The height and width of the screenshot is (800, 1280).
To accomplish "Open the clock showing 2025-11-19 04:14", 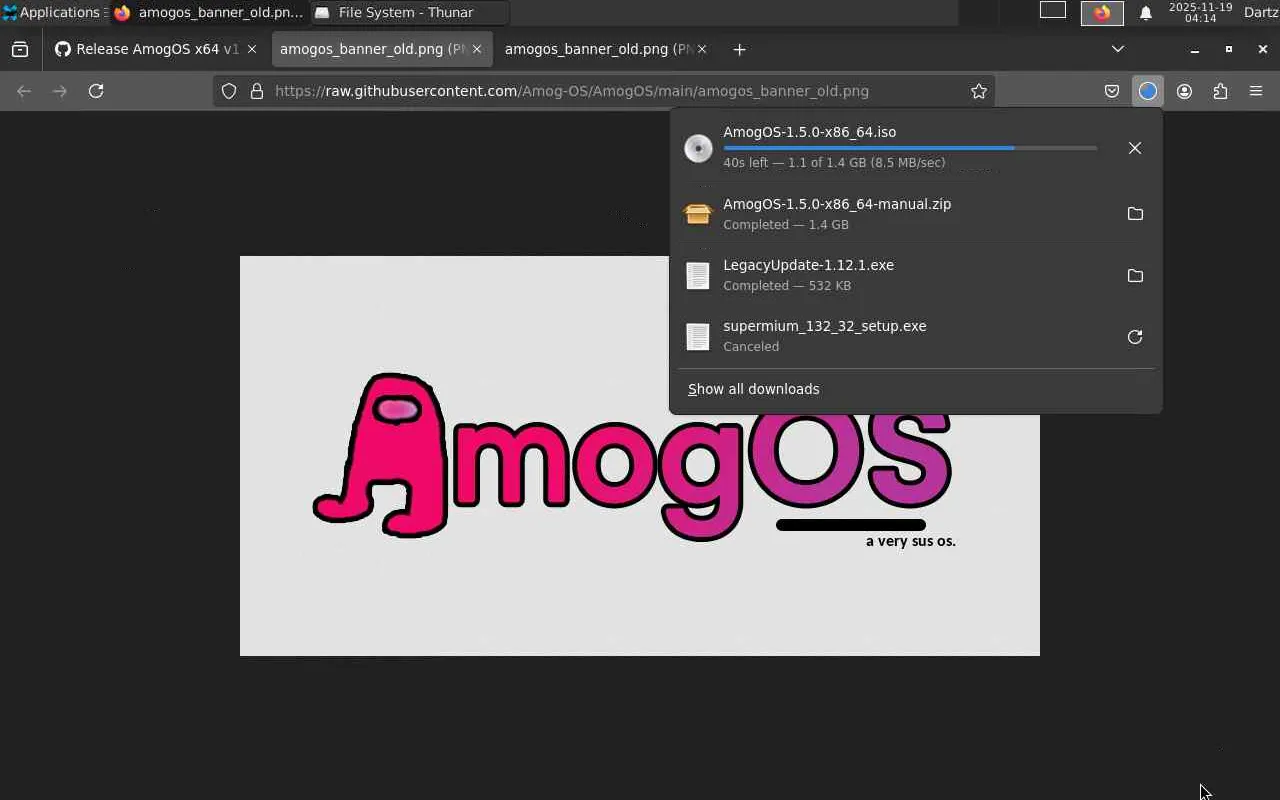I will [1200, 13].
